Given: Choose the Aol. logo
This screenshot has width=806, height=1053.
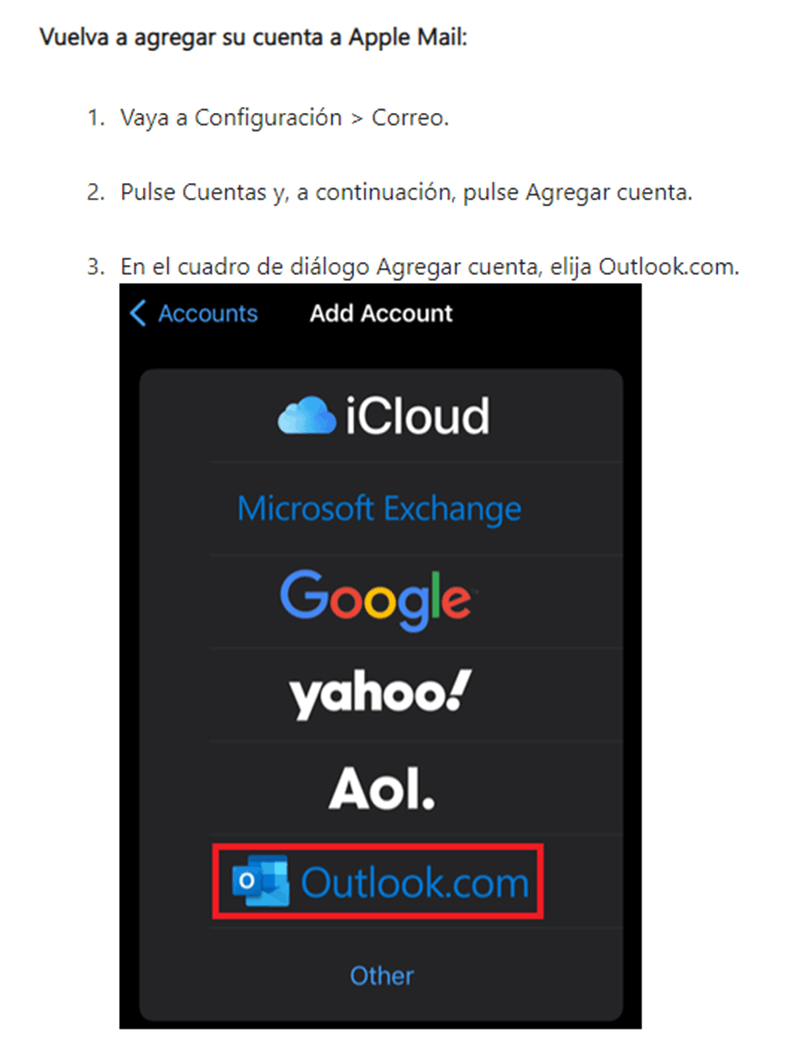Looking at the screenshot, I should tap(382, 788).
